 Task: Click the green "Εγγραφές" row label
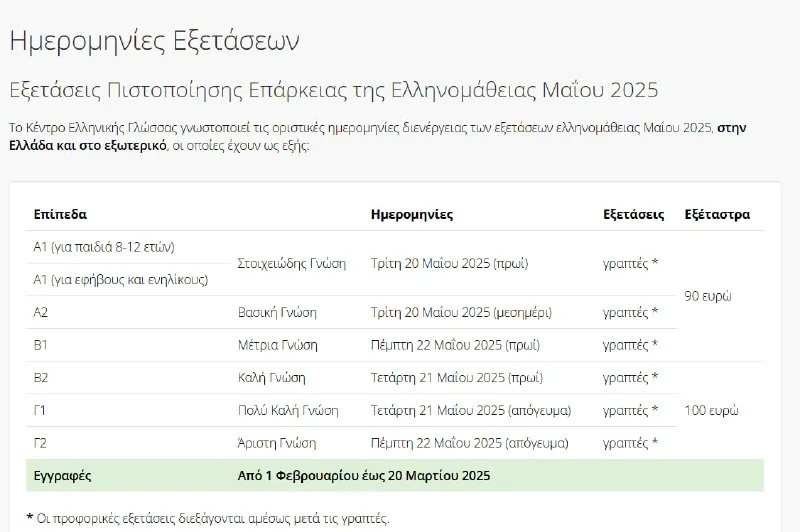coord(62,476)
